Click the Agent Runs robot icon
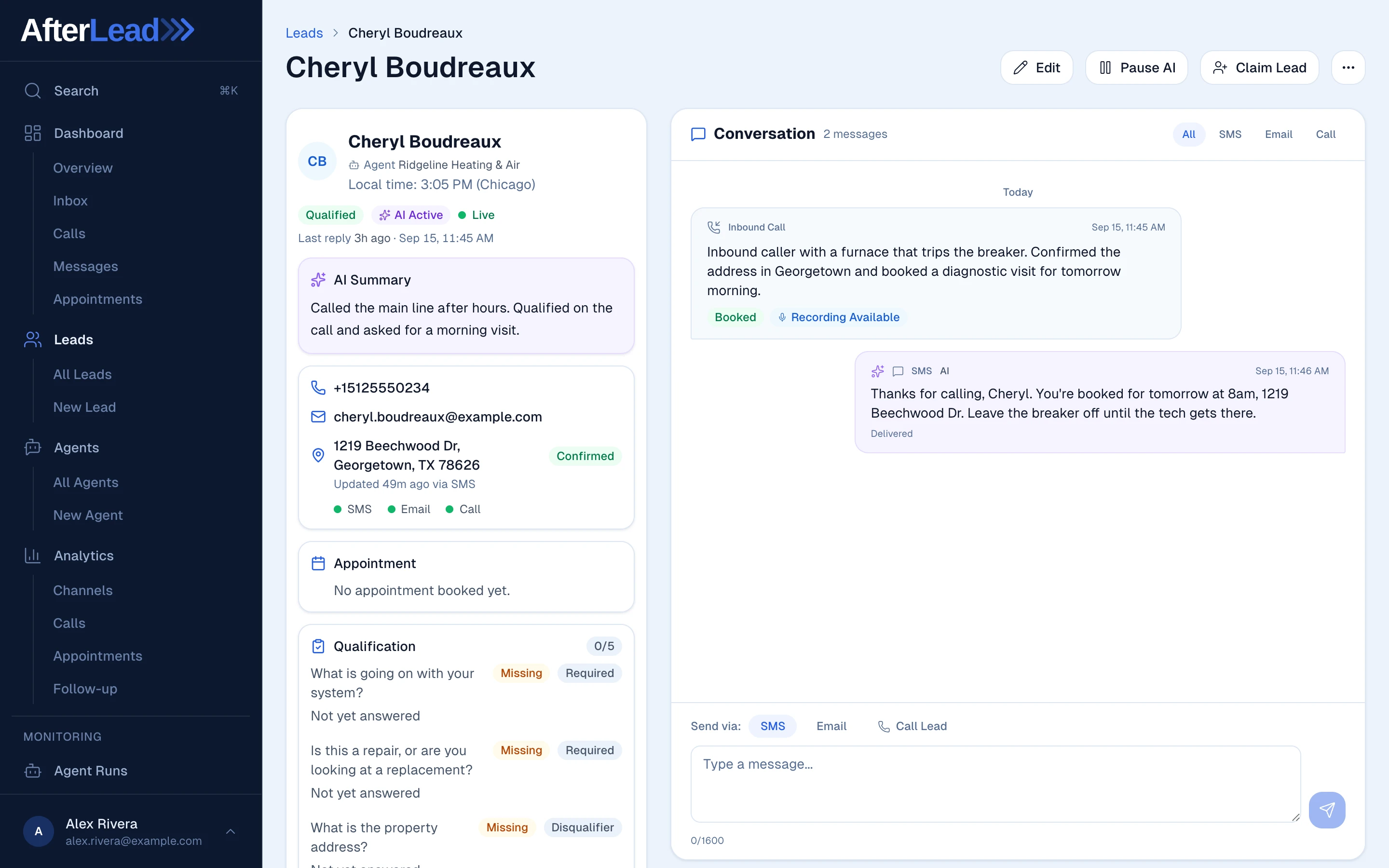 (x=33, y=771)
